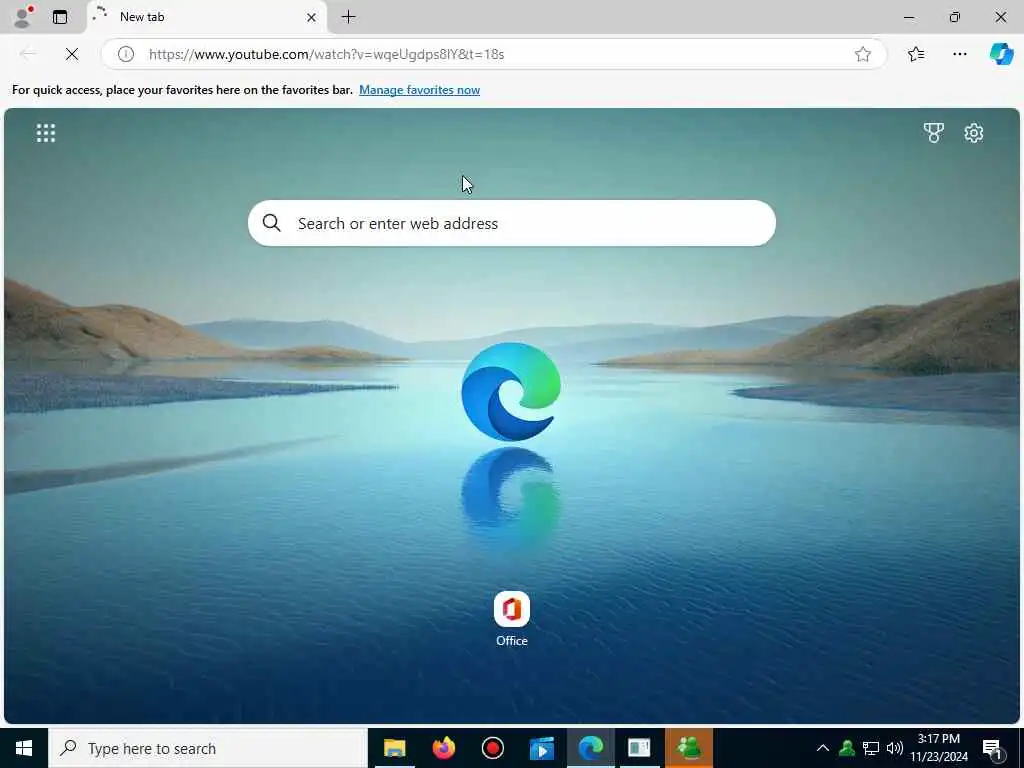
Task: Open the Movies & TV taskbar app
Action: pyautogui.click(x=541, y=748)
